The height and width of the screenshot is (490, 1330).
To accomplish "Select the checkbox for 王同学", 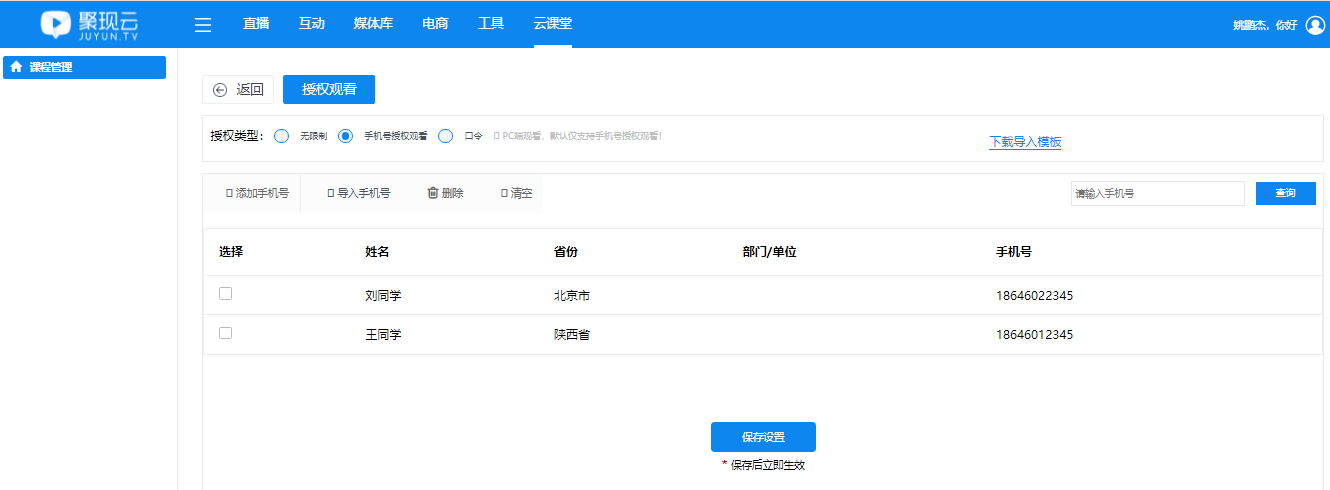I will [x=225, y=333].
